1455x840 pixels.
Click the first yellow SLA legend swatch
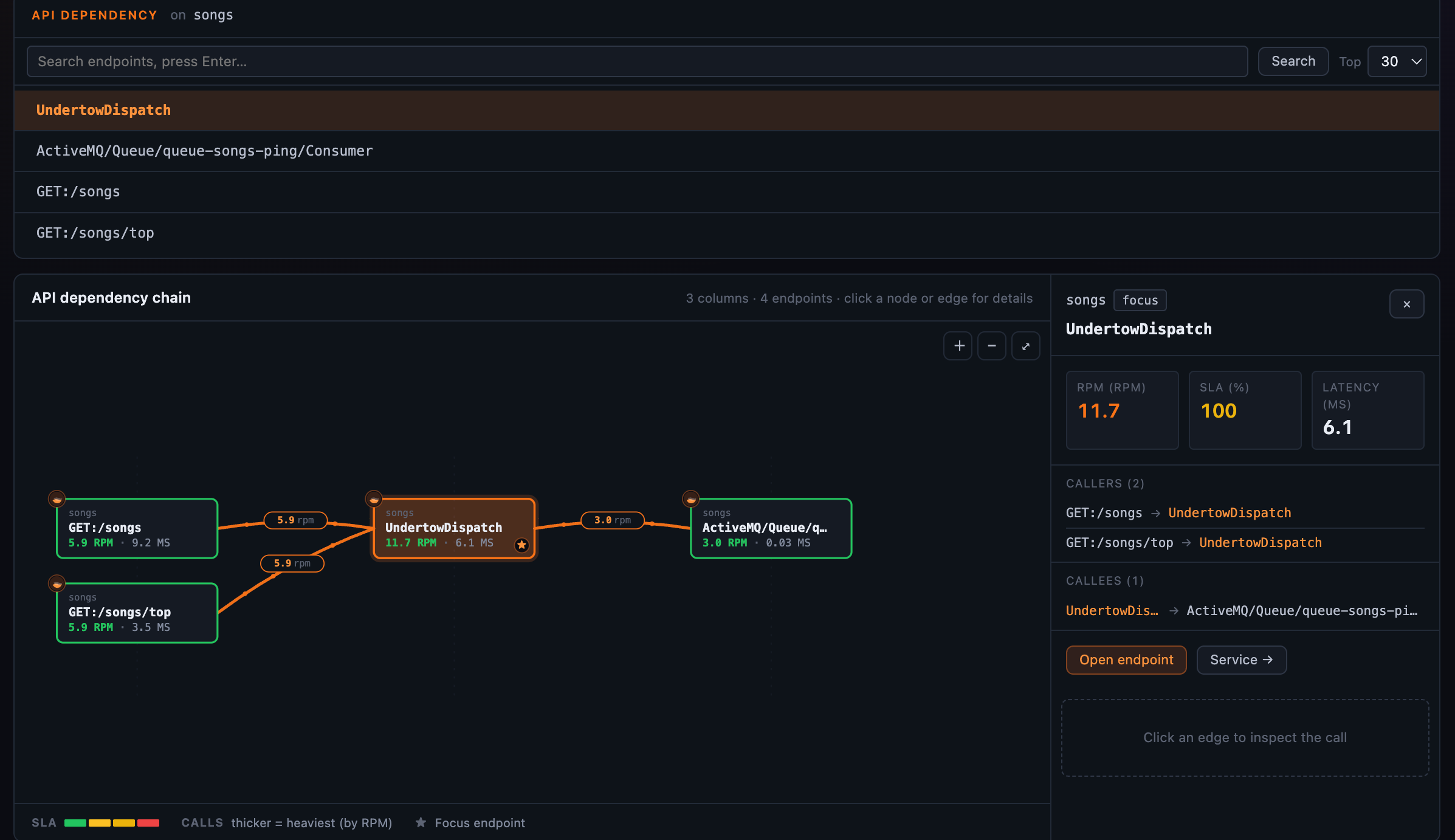pos(100,823)
